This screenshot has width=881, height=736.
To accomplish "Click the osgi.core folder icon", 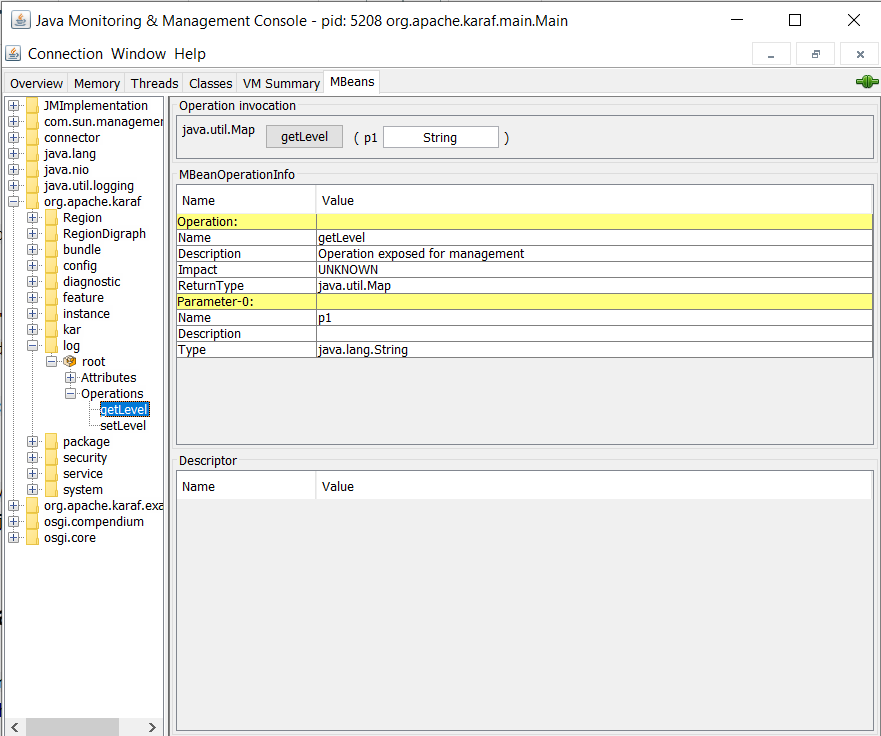I will 33,538.
